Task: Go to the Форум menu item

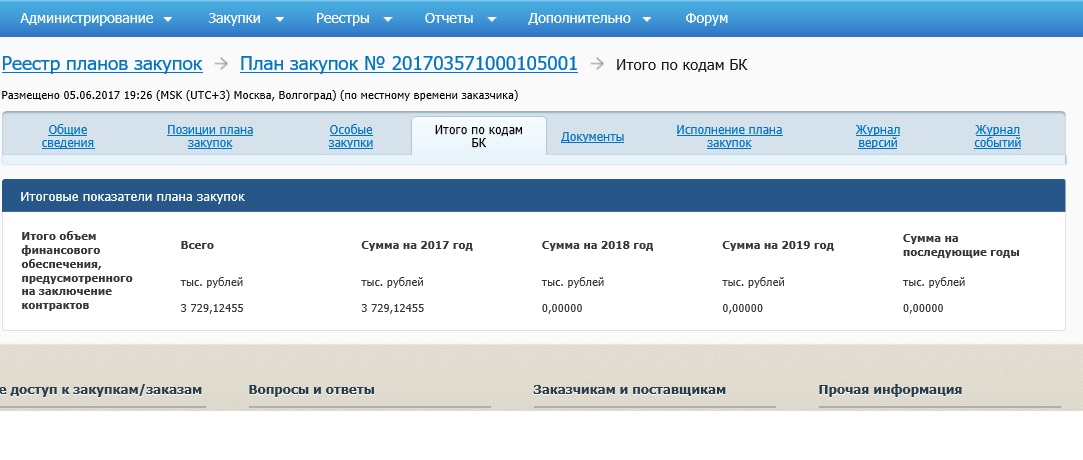Action: pos(706,18)
